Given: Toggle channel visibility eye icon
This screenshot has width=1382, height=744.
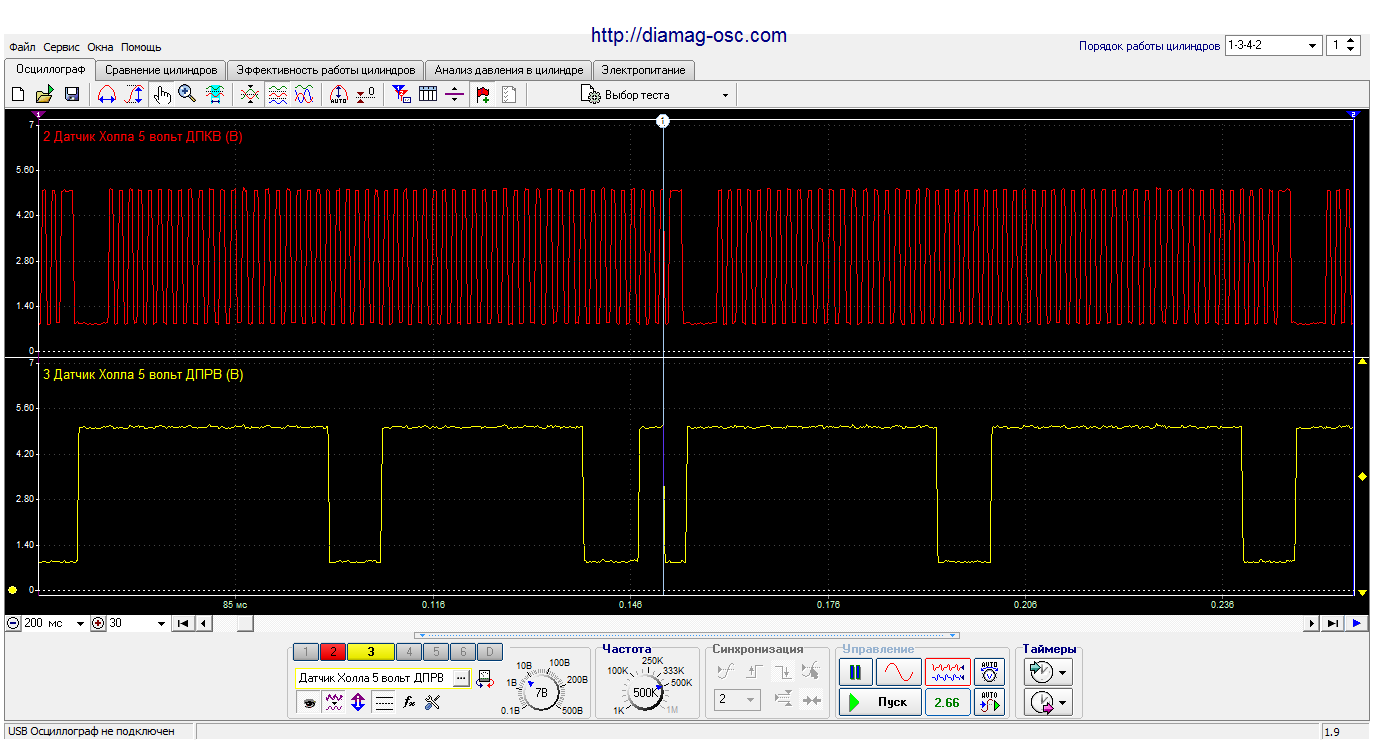Looking at the screenshot, I should [x=310, y=703].
